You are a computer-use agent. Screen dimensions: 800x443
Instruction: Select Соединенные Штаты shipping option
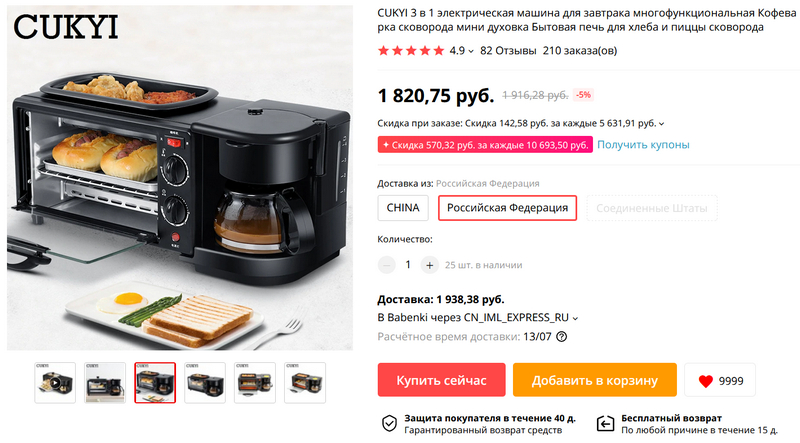(x=652, y=208)
